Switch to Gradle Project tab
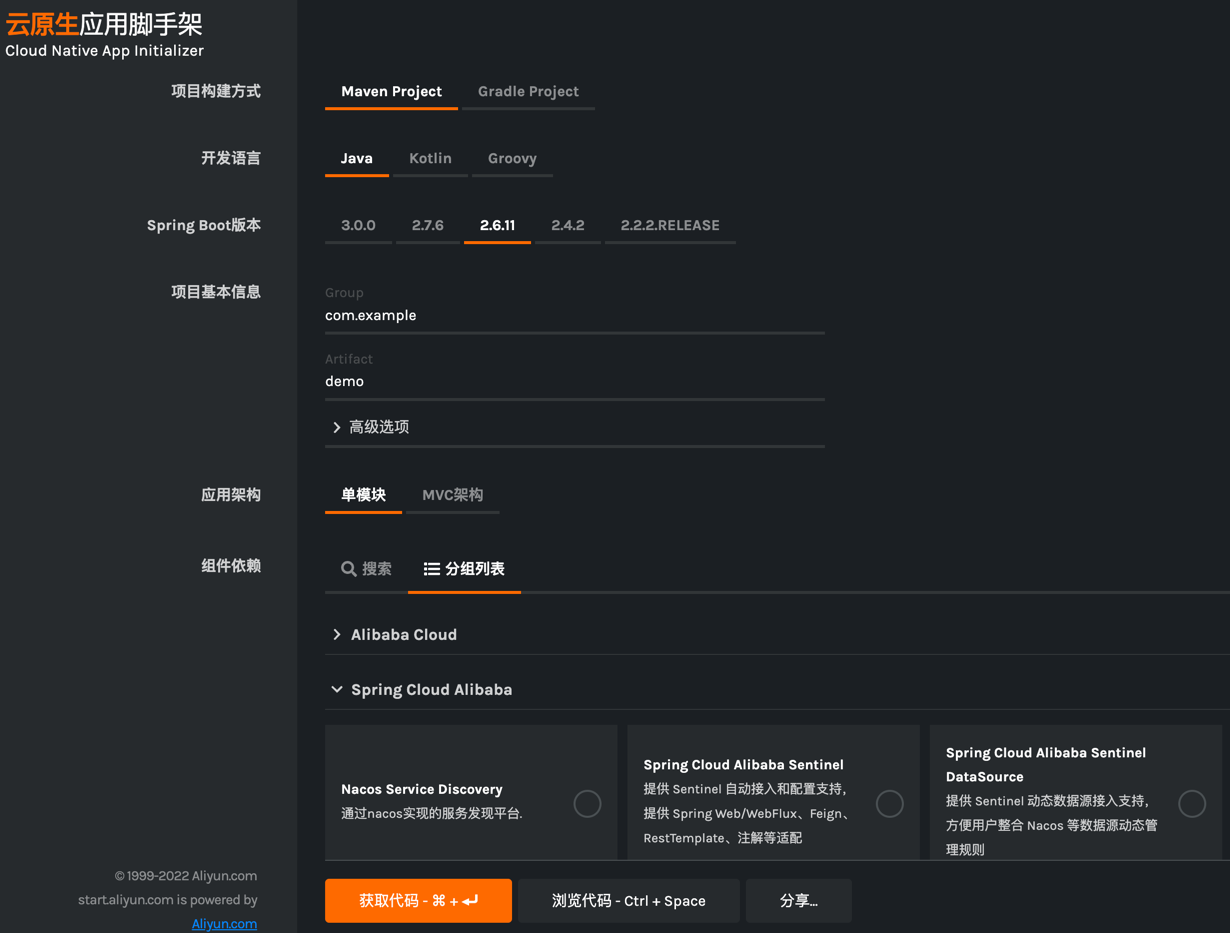 pyautogui.click(x=528, y=91)
